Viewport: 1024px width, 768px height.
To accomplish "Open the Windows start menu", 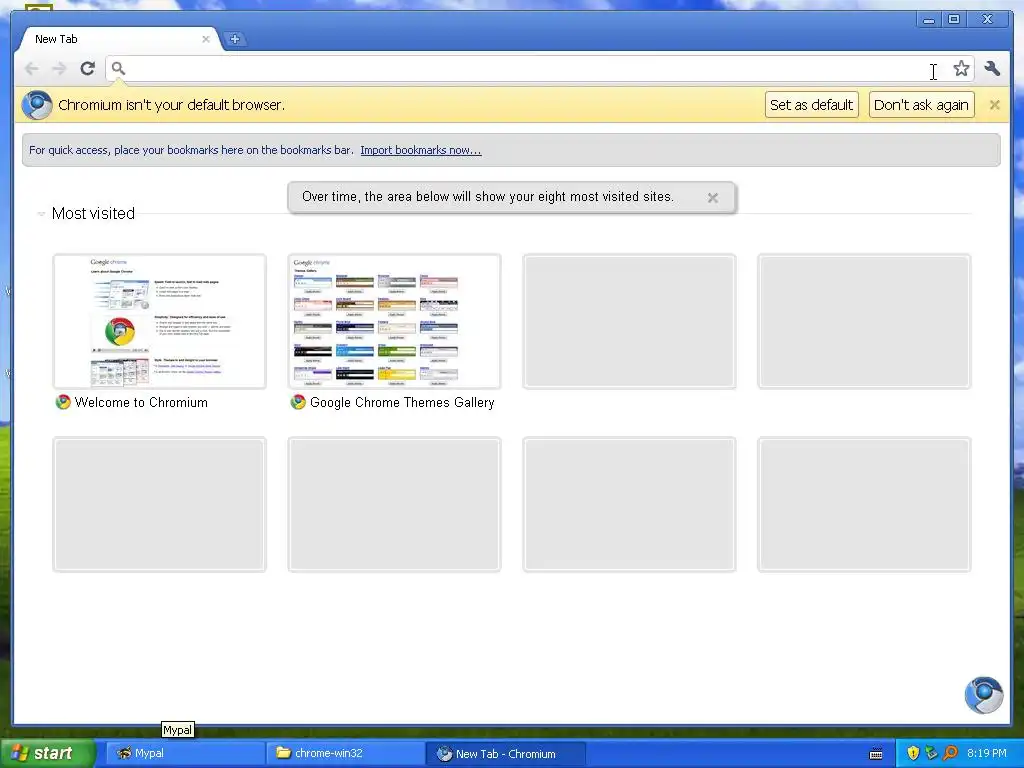I will (47, 753).
